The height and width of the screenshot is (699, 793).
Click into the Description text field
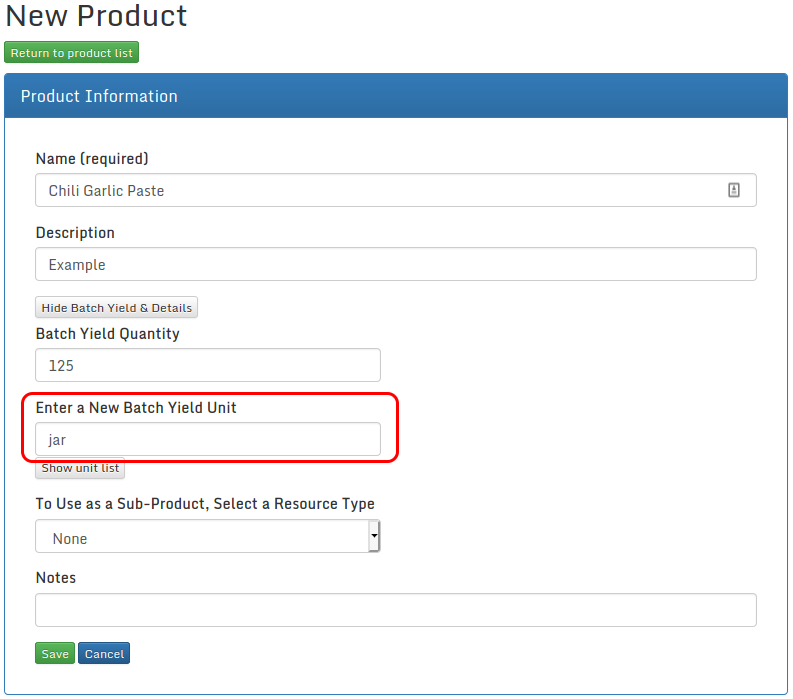[395, 265]
